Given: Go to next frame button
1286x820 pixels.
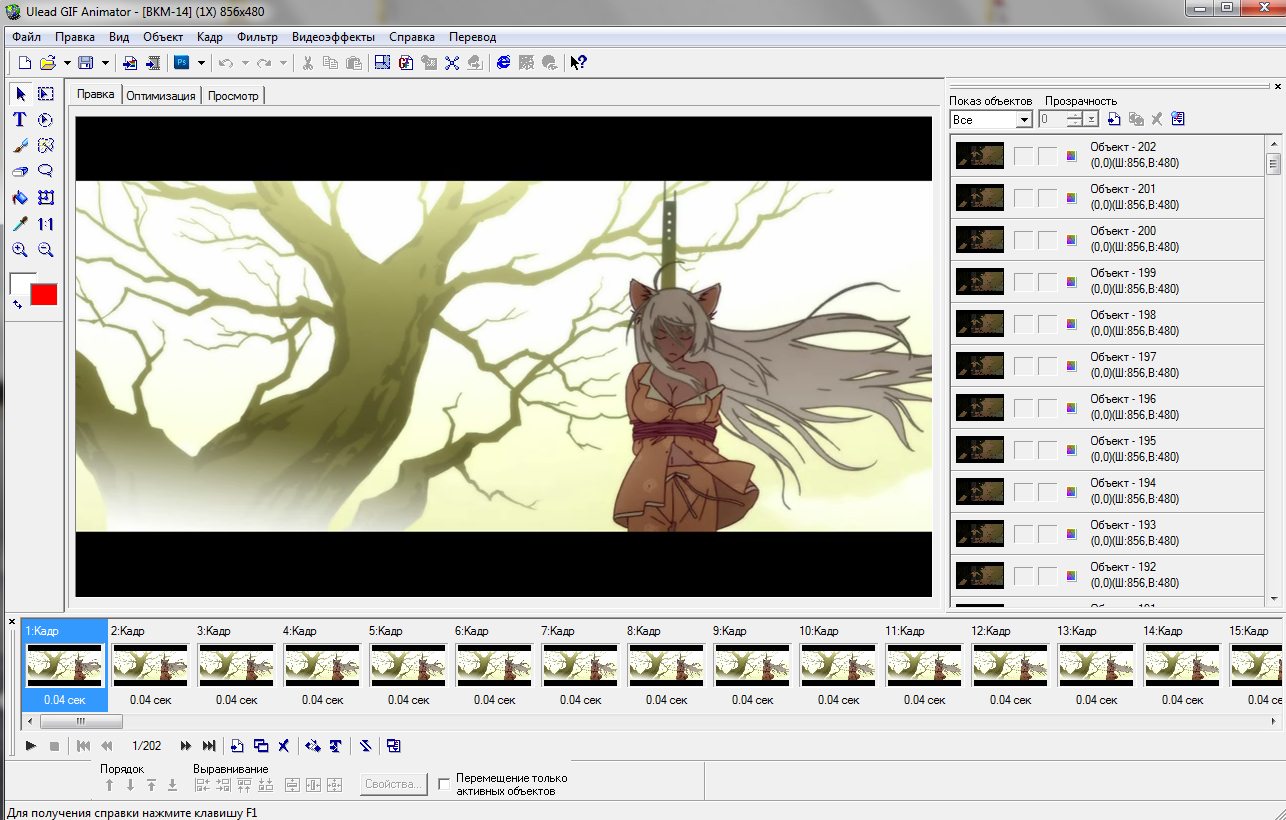Looking at the screenshot, I should 186,746.
